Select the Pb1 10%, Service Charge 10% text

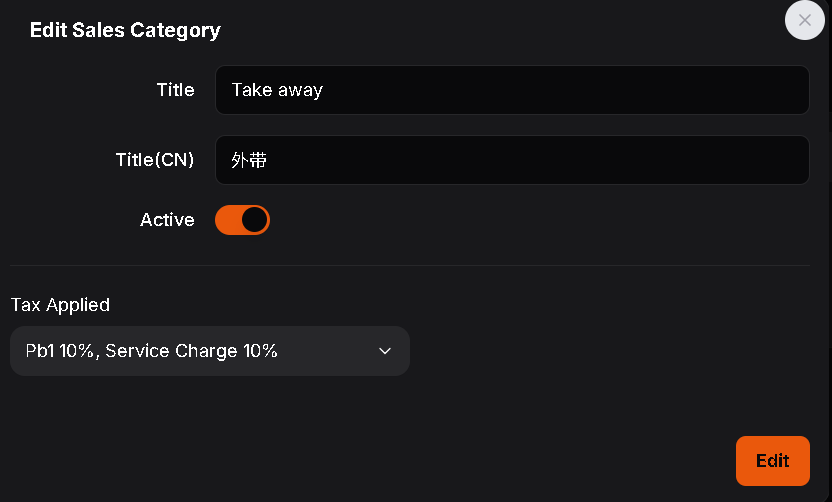click(152, 351)
